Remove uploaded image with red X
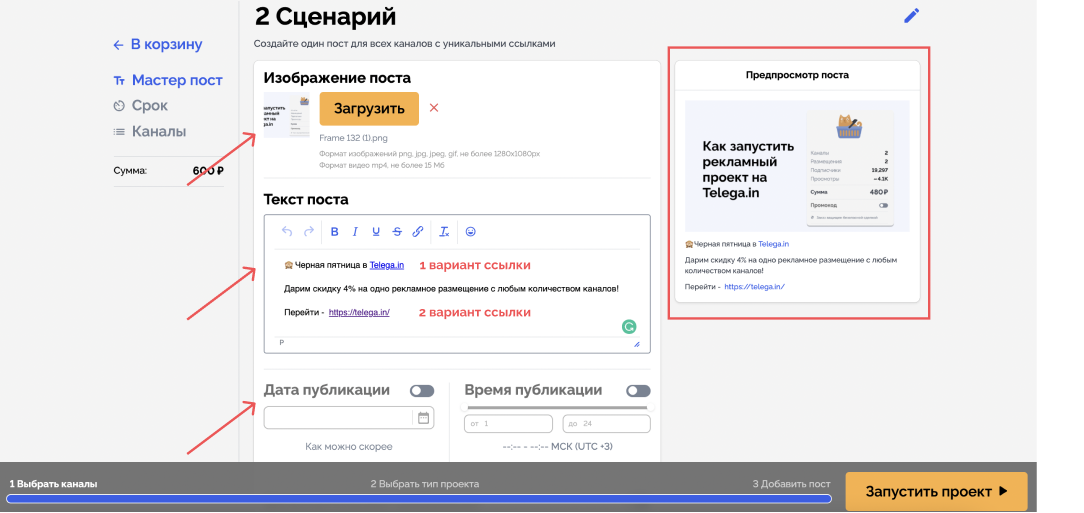Image resolution: width=1084 pixels, height=513 pixels. [x=434, y=108]
